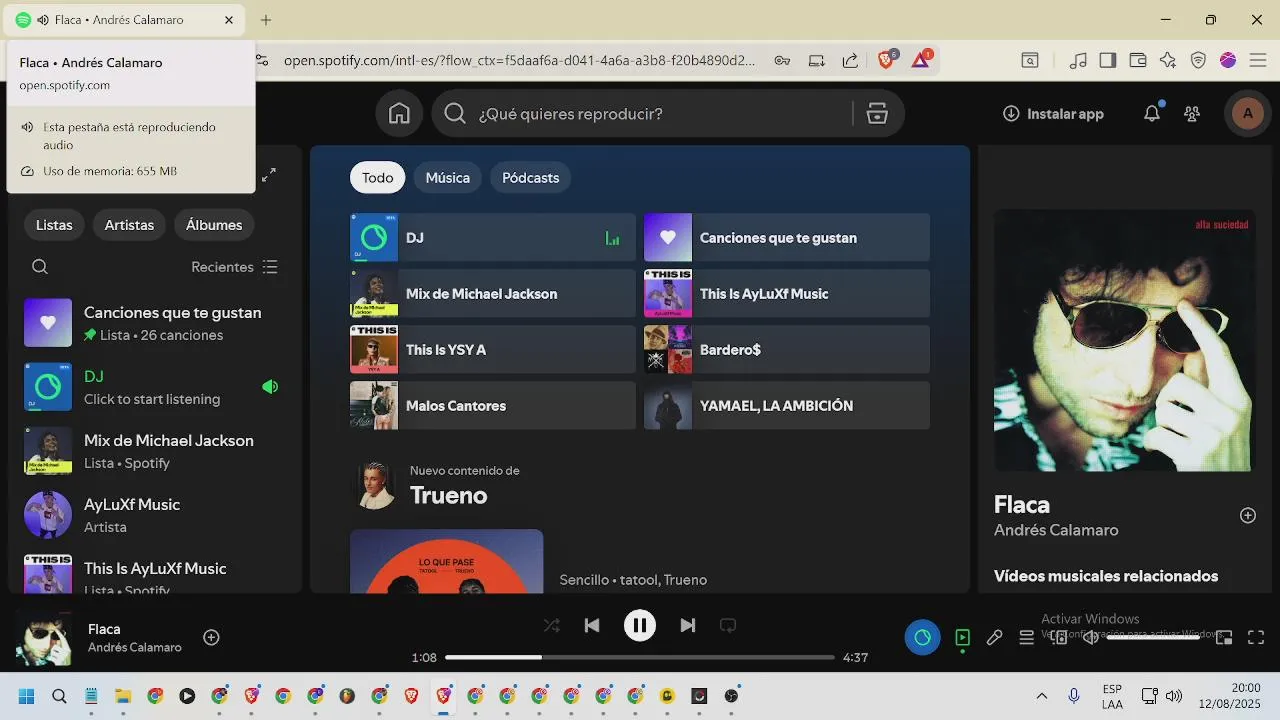Screen dimensions: 1280x720
Task: Open Mix de Michael Jackson grid tile
Action: 493,294
